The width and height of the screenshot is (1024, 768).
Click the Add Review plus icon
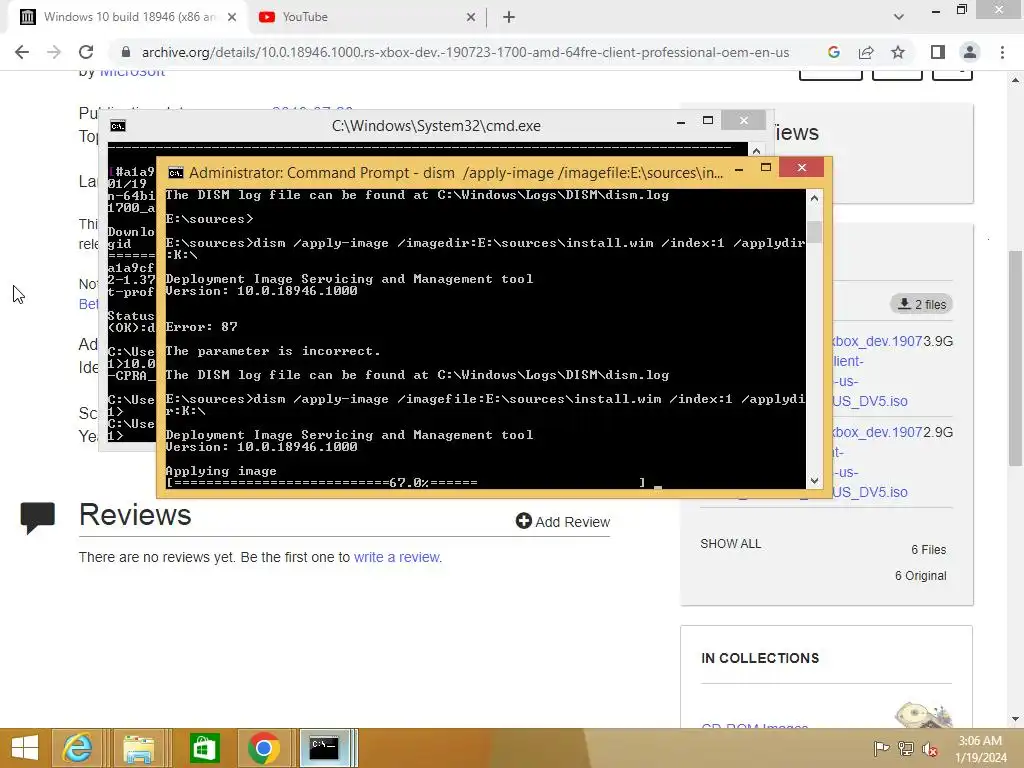click(x=523, y=520)
